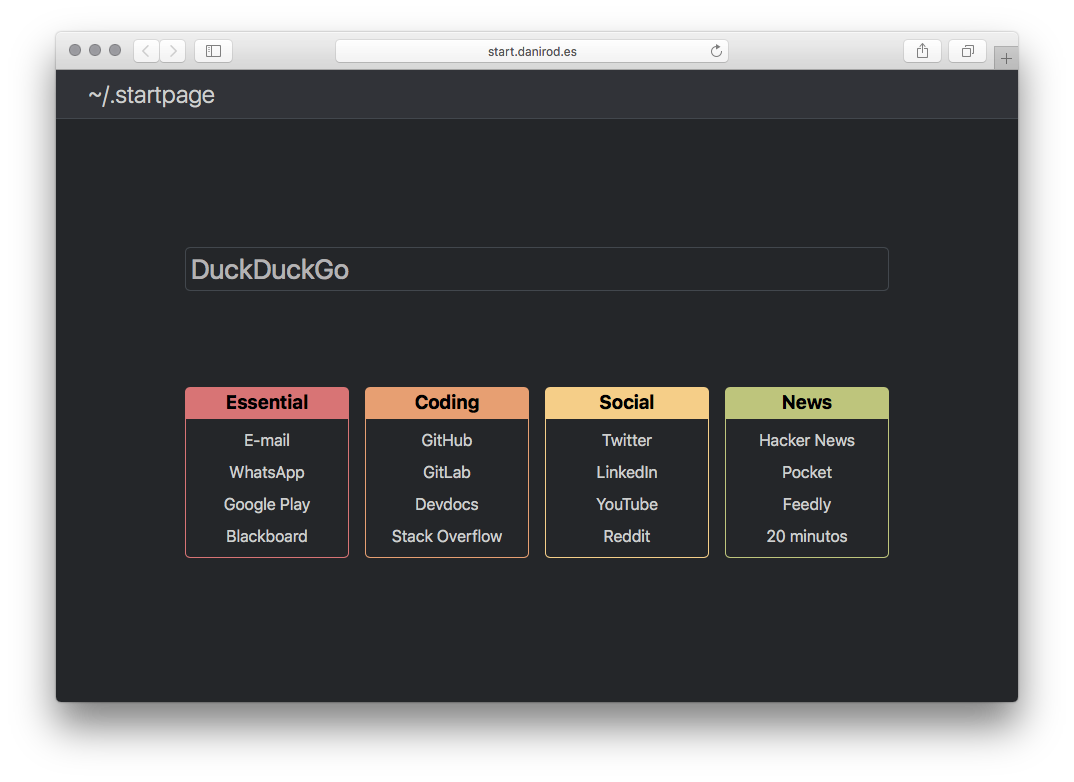Open the WhatsApp link
Screen dimensions: 1074x782
point(267,472)
